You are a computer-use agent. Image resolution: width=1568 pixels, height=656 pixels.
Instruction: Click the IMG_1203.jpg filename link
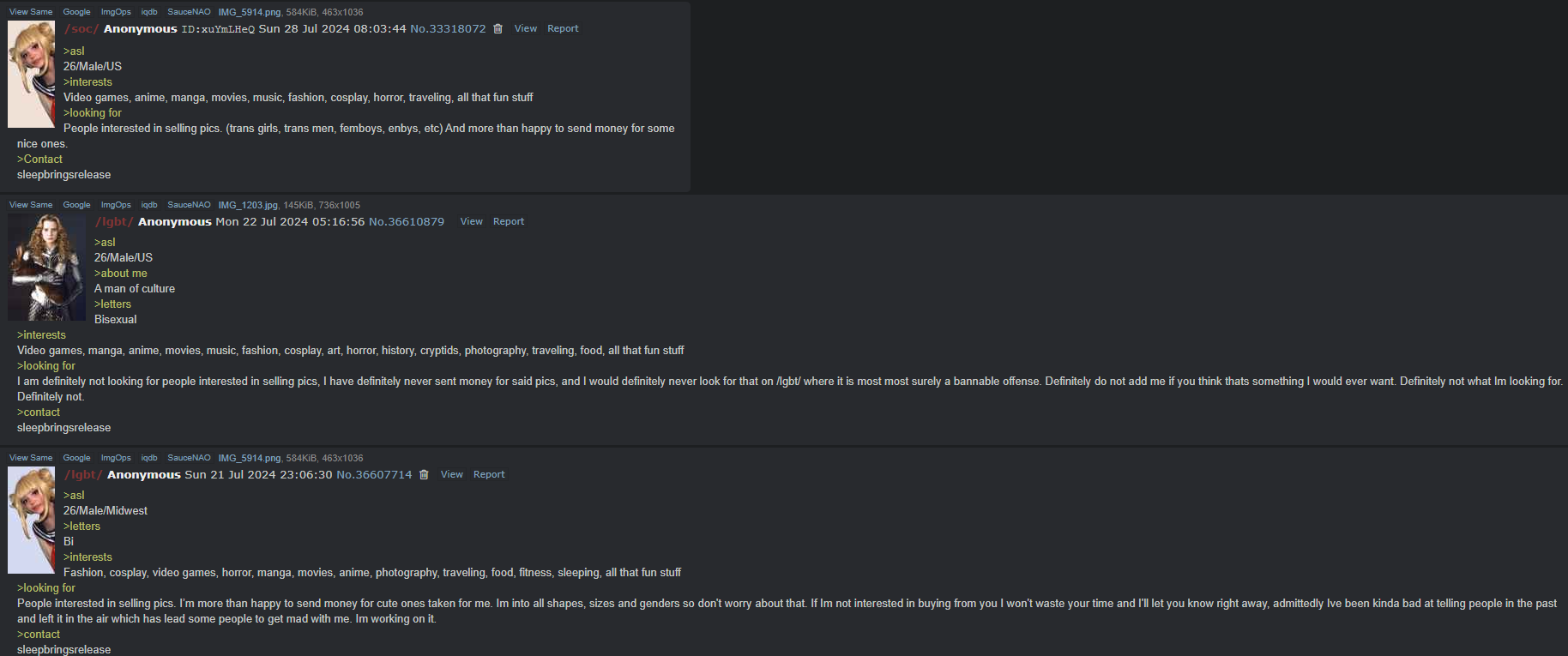click(248, 205)
